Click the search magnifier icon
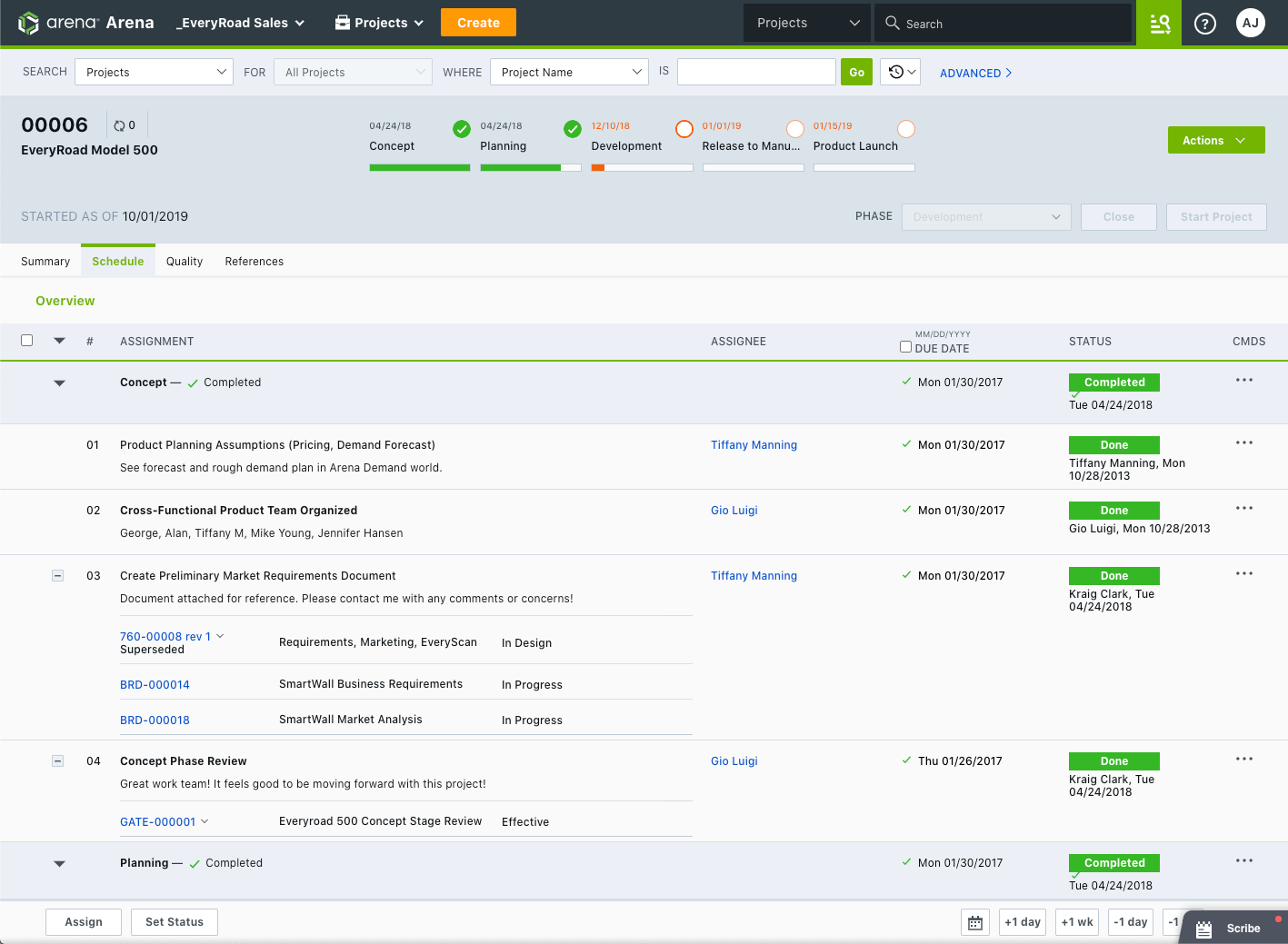The width and height of the screenshot is (1288, 944). (x=893, y=23)
